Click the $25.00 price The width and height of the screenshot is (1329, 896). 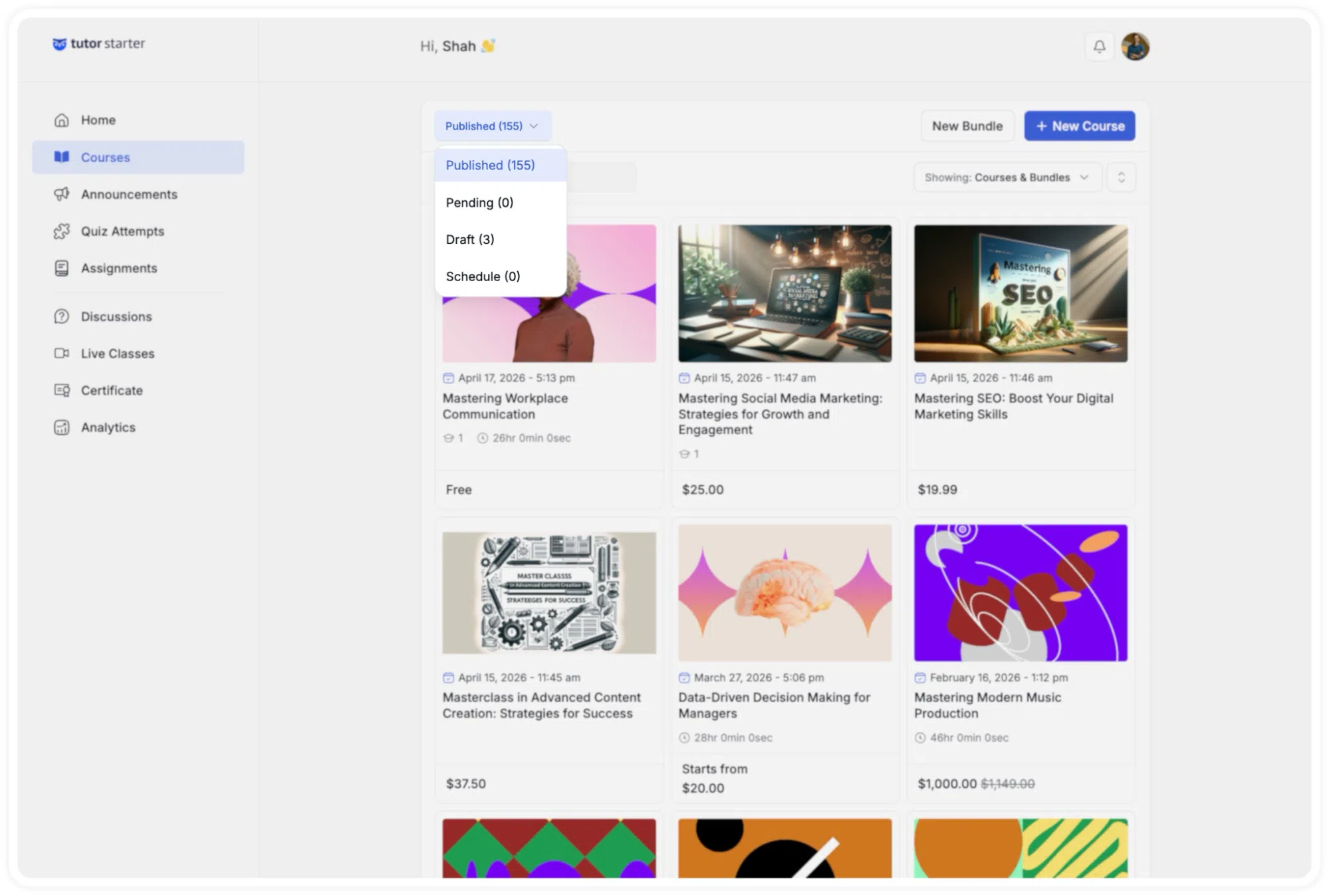(x=703, y=490)
